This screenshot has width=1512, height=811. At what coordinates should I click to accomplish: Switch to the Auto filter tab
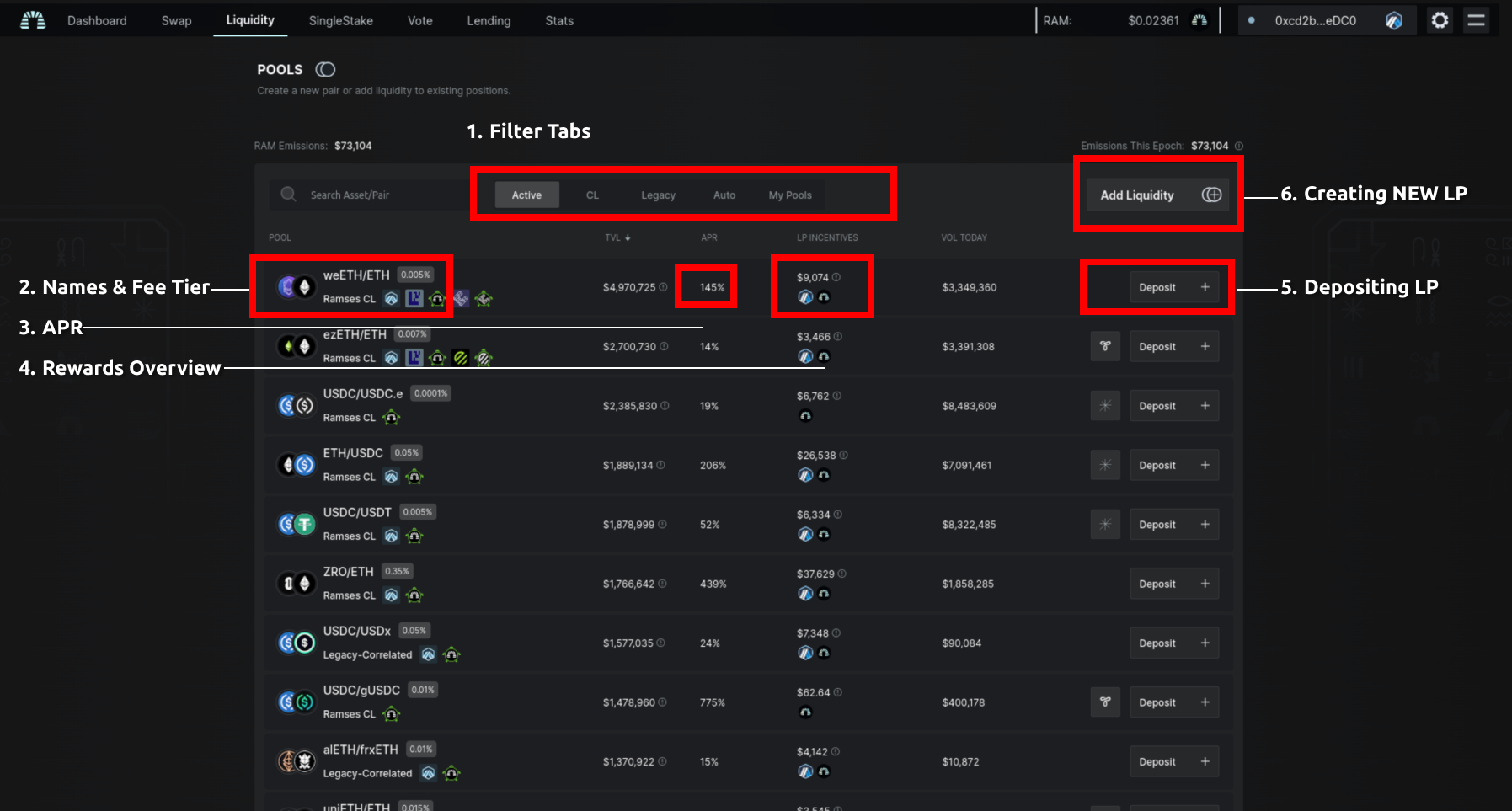[x=724, y=195]
